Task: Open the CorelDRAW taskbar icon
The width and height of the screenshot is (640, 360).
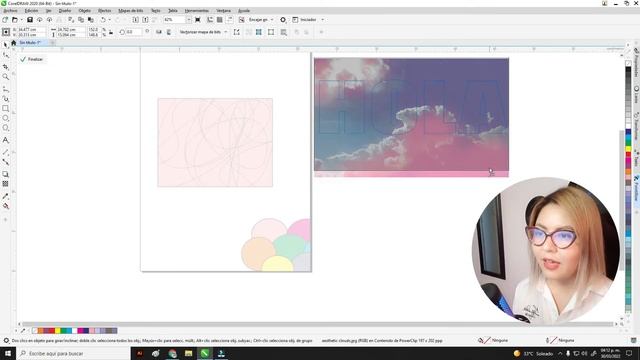Action: pyautogui.click(x=204, y=353)
